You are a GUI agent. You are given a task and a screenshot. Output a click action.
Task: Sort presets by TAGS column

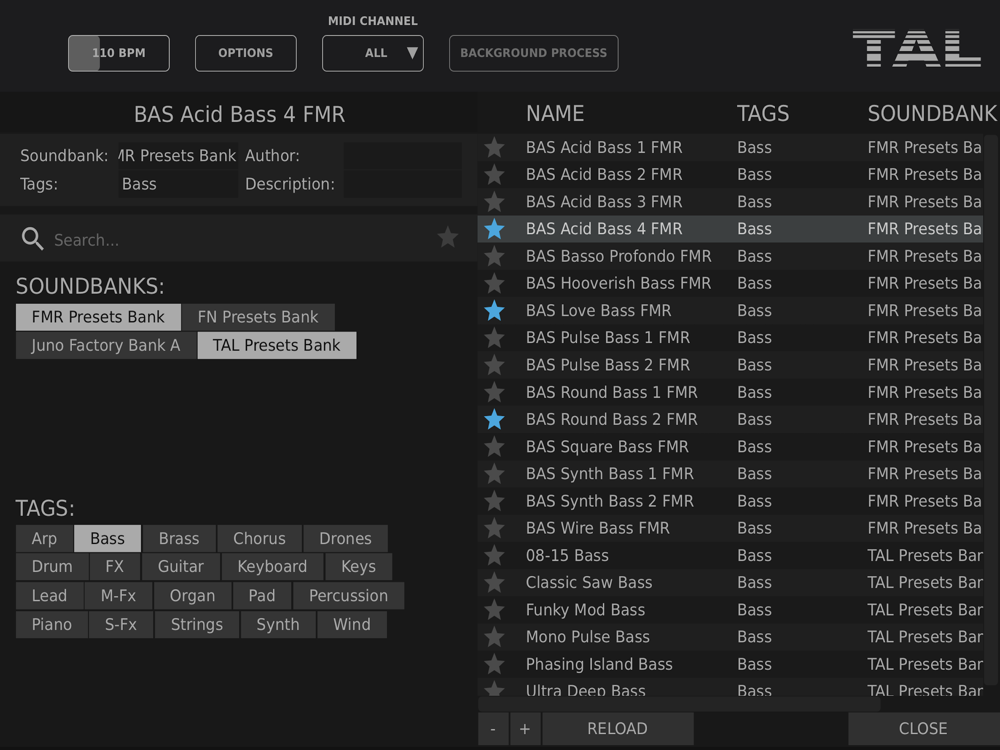pos(763,114)
